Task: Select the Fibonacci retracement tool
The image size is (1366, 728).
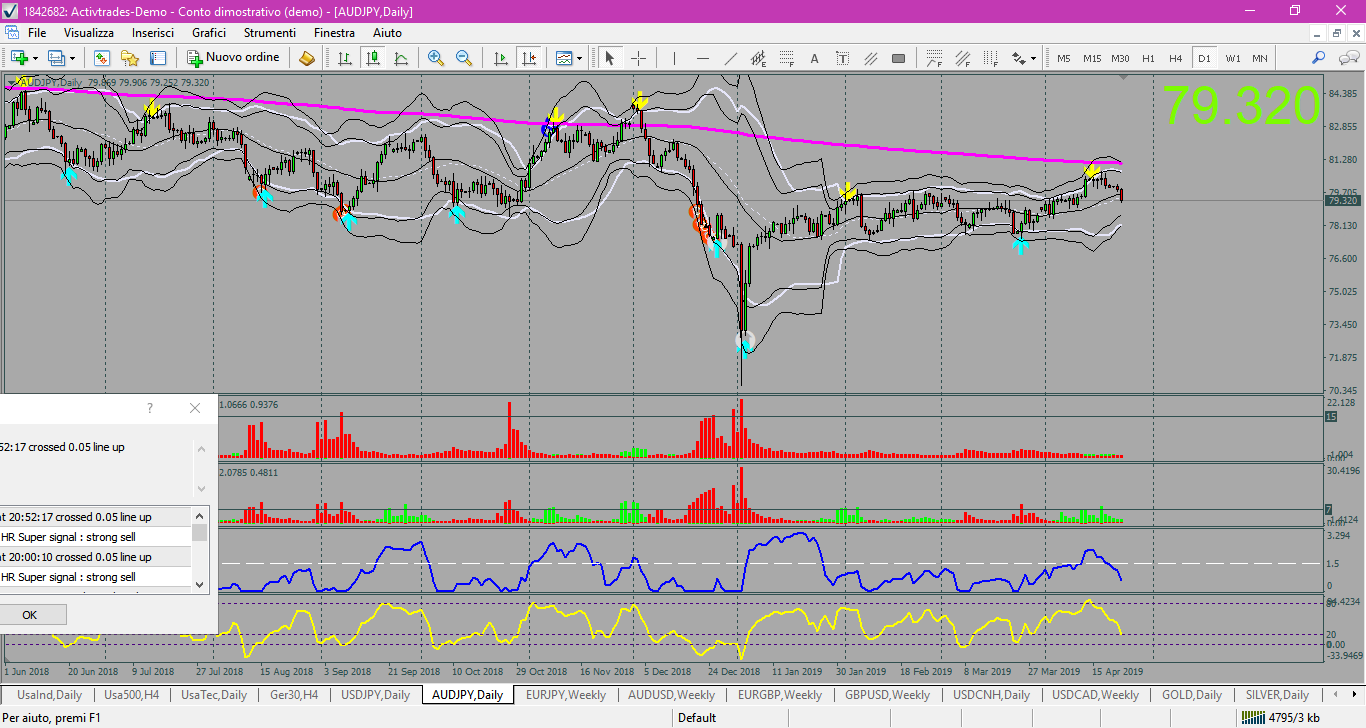Action: pos(787,58)
